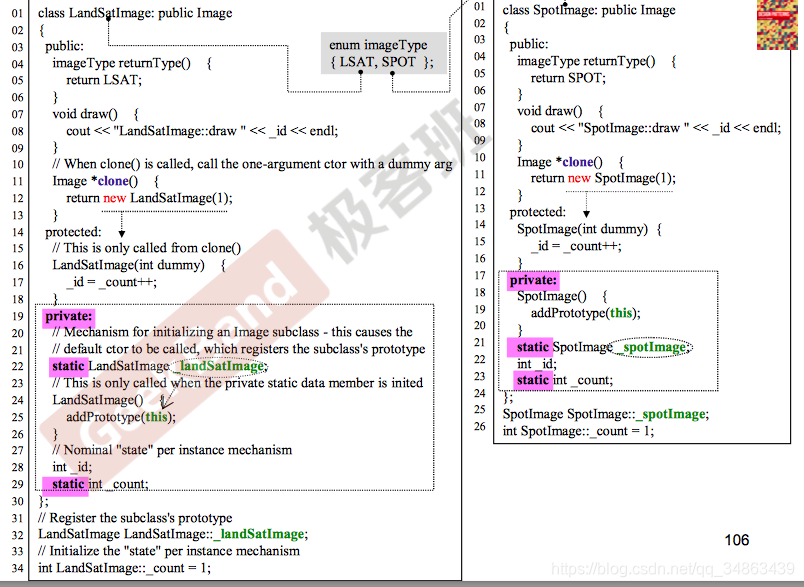Click the book cover thumbnail in the corner
This screenshot has height=587, width=804.
[777, 25]
